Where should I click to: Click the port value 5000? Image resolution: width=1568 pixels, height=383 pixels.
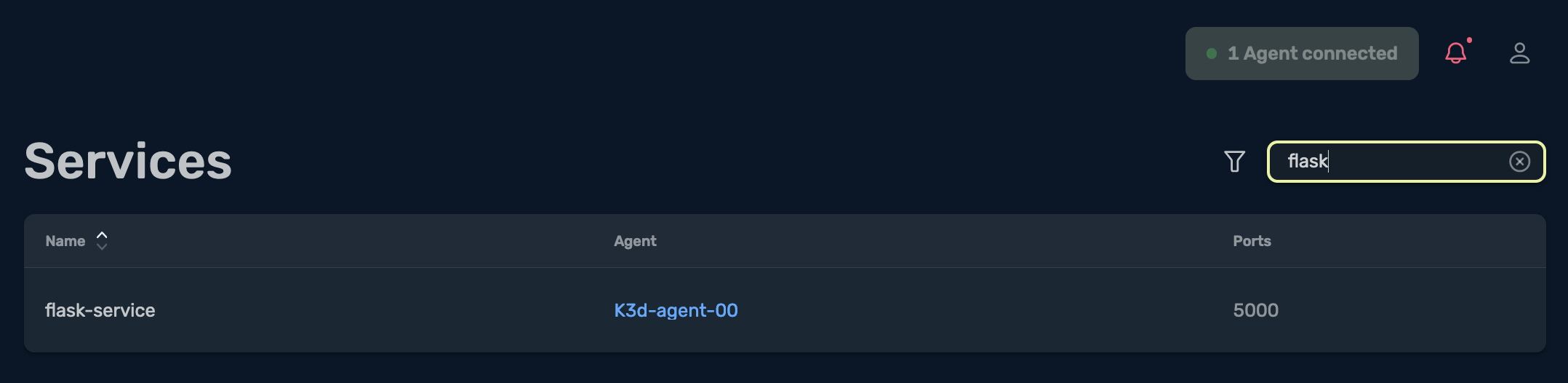click(x=1256, y=310)
